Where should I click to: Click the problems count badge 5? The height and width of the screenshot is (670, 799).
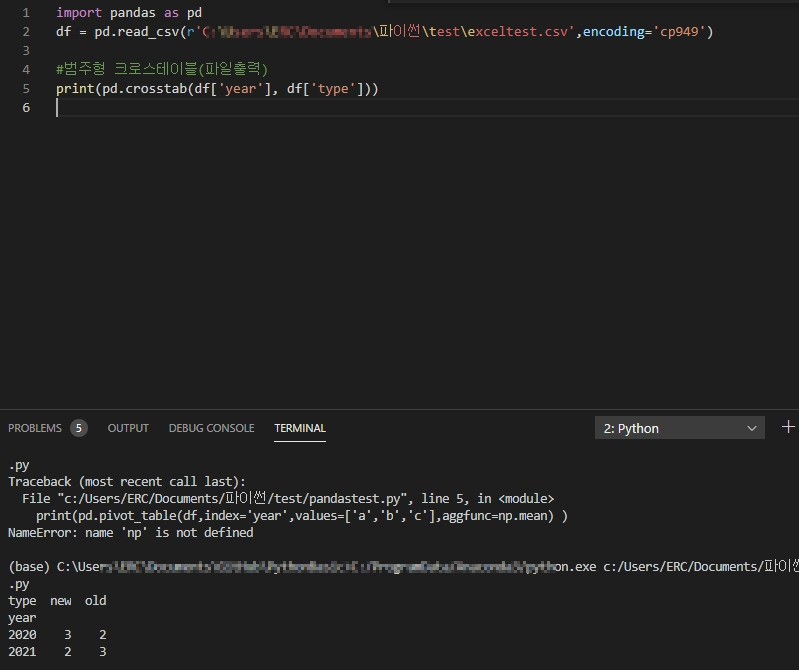(78, 428)
